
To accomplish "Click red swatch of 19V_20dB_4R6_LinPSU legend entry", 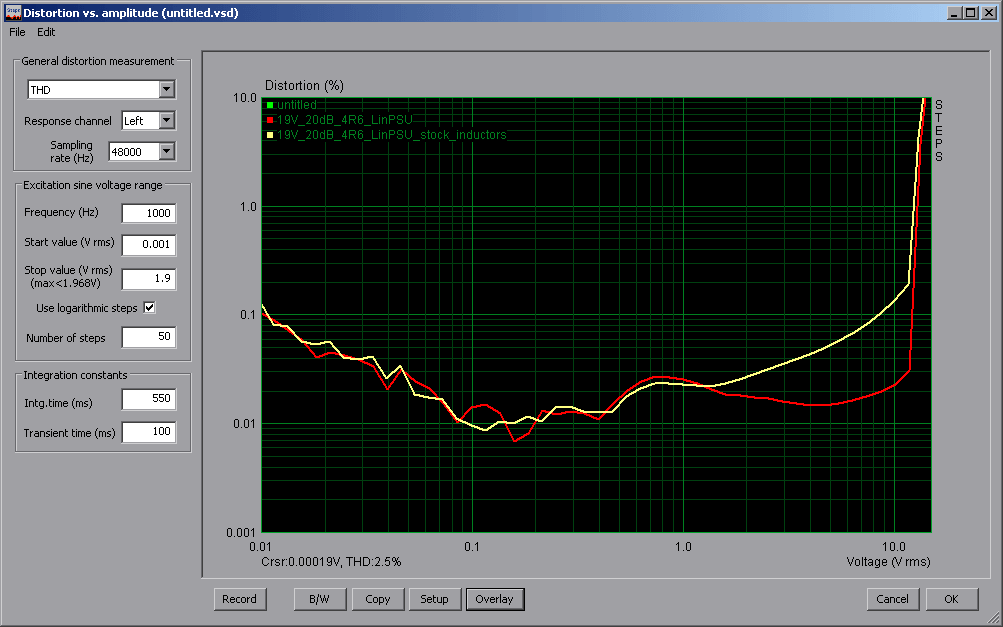I will click(x=270, y=120).
